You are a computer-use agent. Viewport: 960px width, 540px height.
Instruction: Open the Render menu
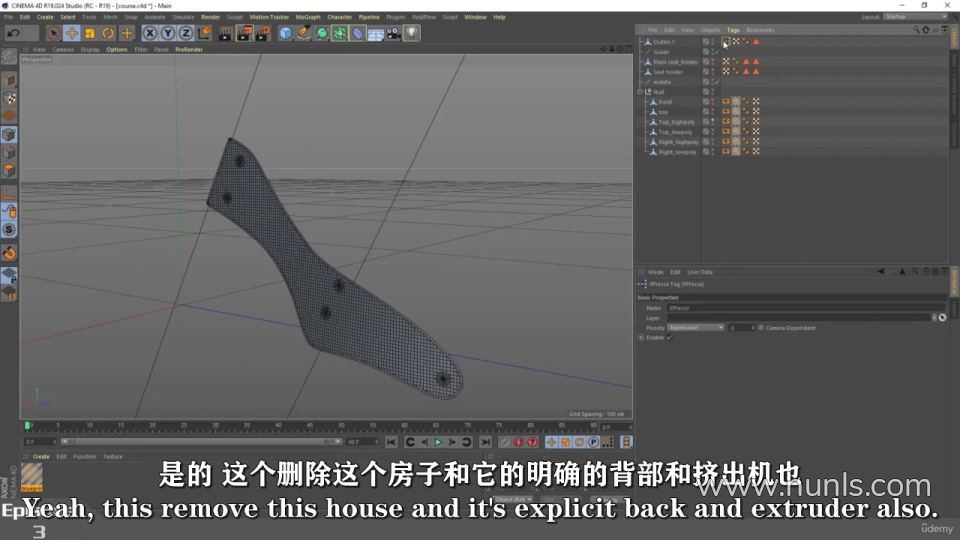click(x=210, y=17)
